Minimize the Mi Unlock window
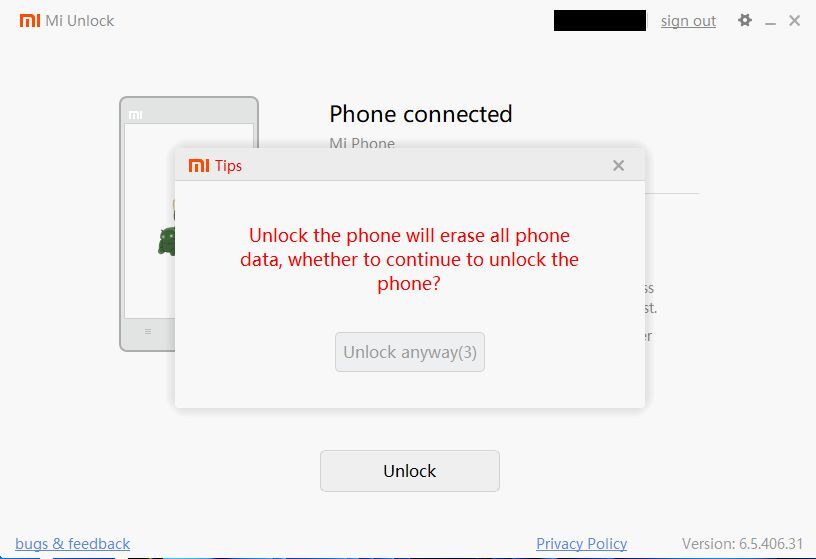 point(770,21)
